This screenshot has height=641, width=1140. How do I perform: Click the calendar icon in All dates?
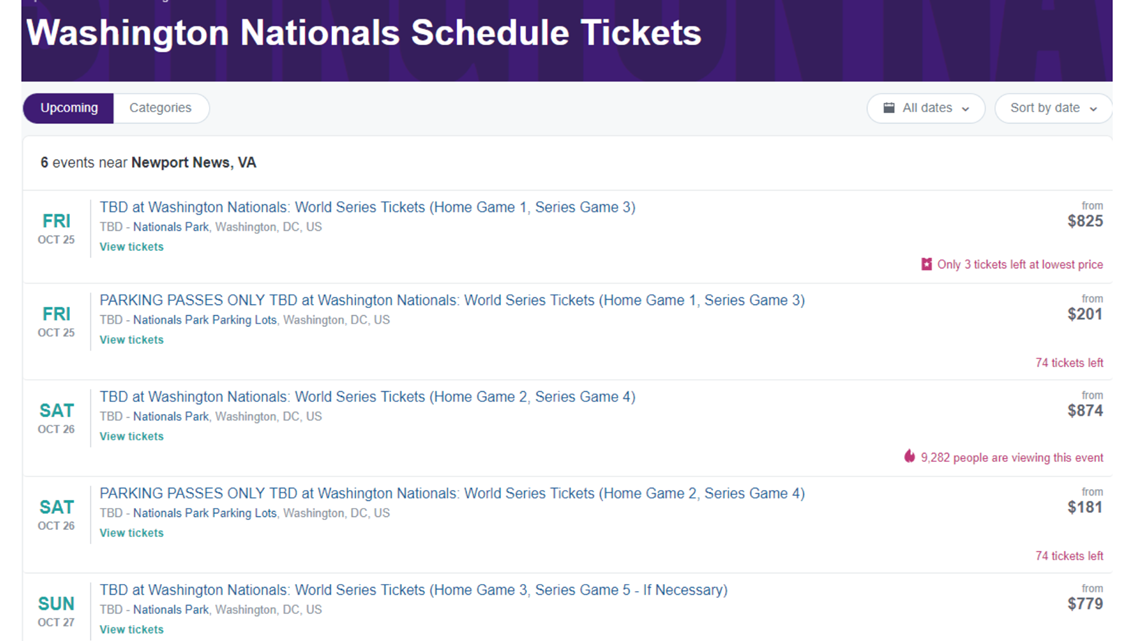point(888,108)
